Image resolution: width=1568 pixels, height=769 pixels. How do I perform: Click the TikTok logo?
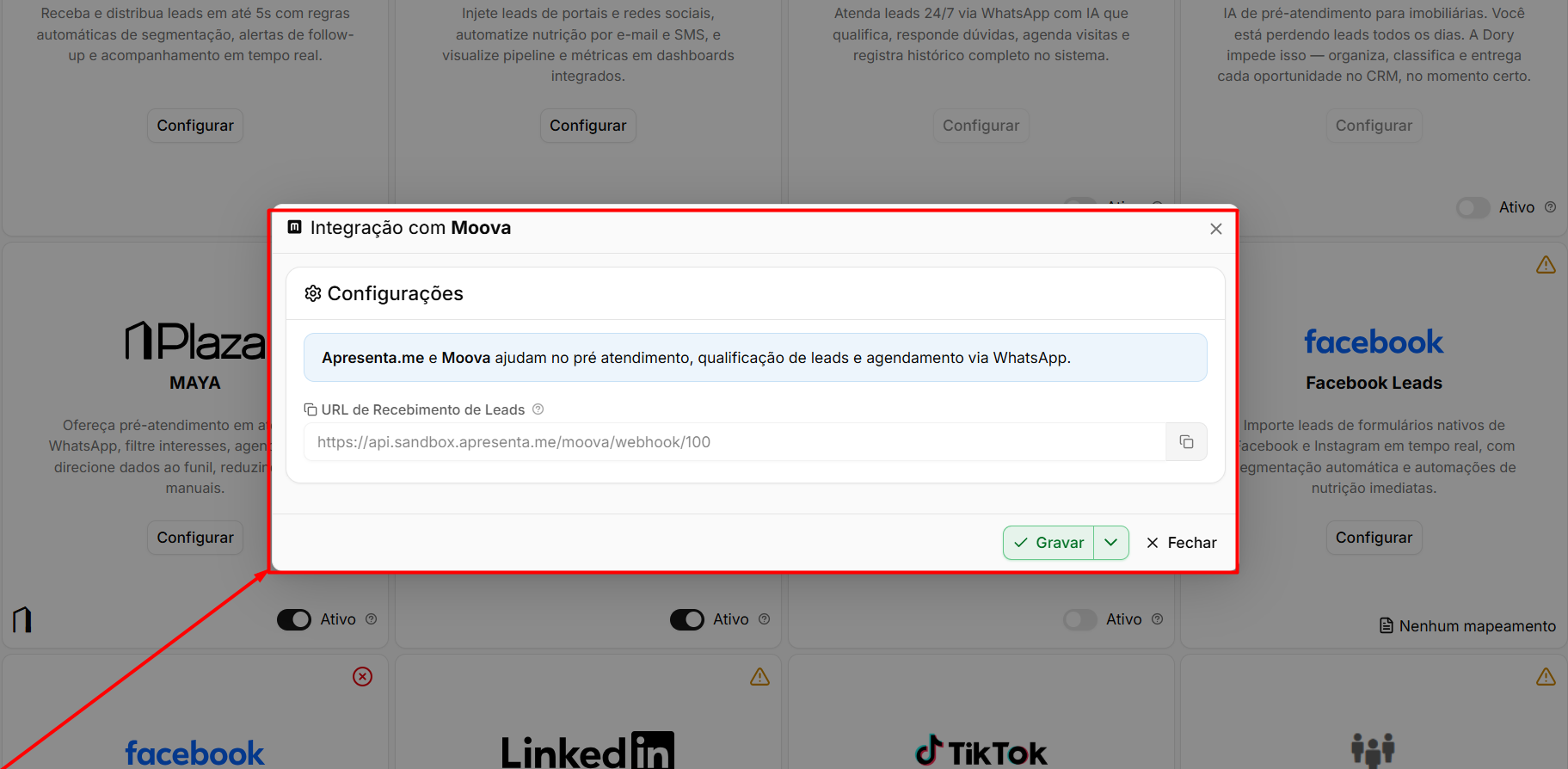coord(981,752)
